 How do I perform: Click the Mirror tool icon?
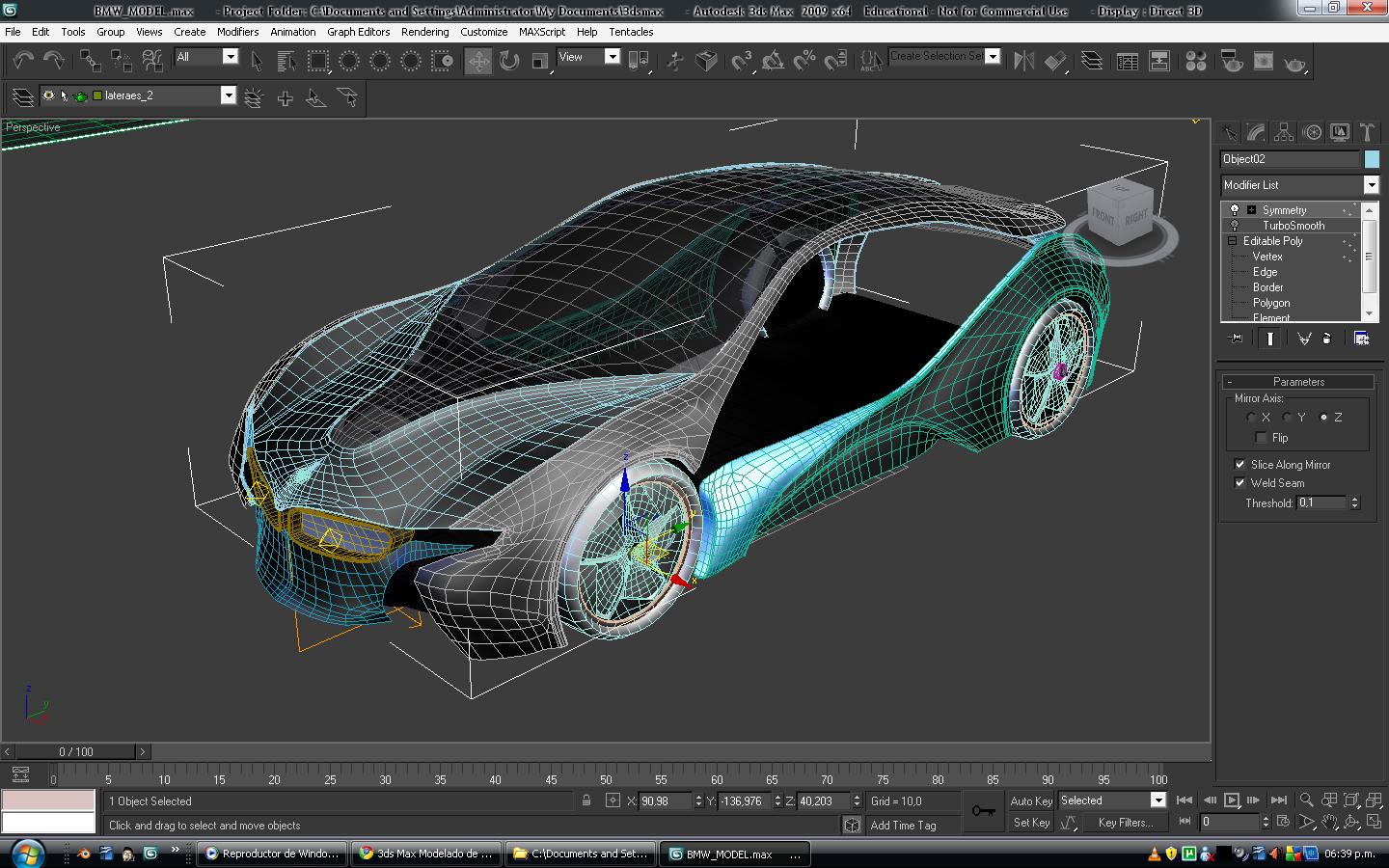click(x=1024, y=61)
